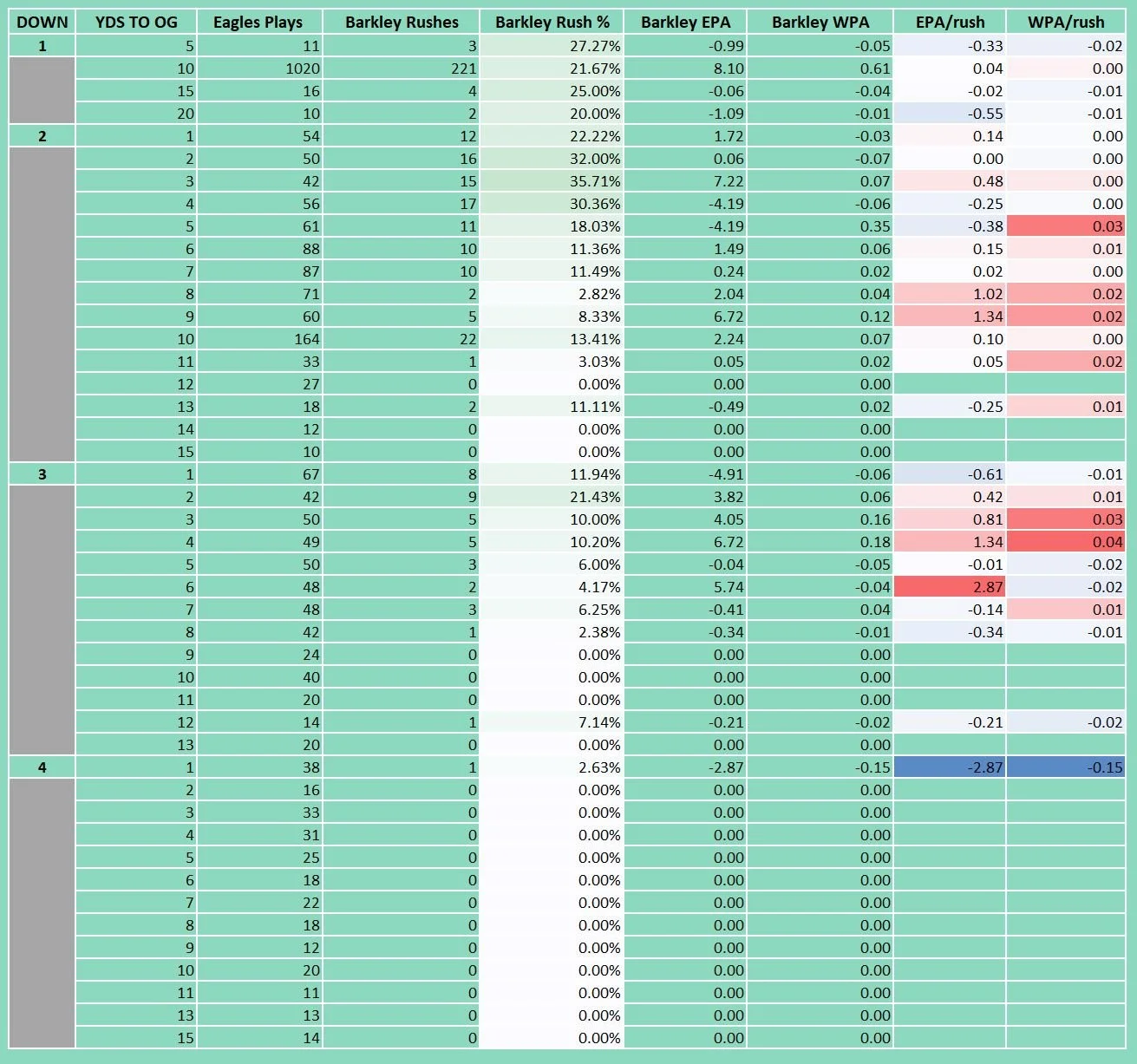Click the Barkley EPA value 8.10
This screenshot has width=1137, height=1064.
[685, 69]
